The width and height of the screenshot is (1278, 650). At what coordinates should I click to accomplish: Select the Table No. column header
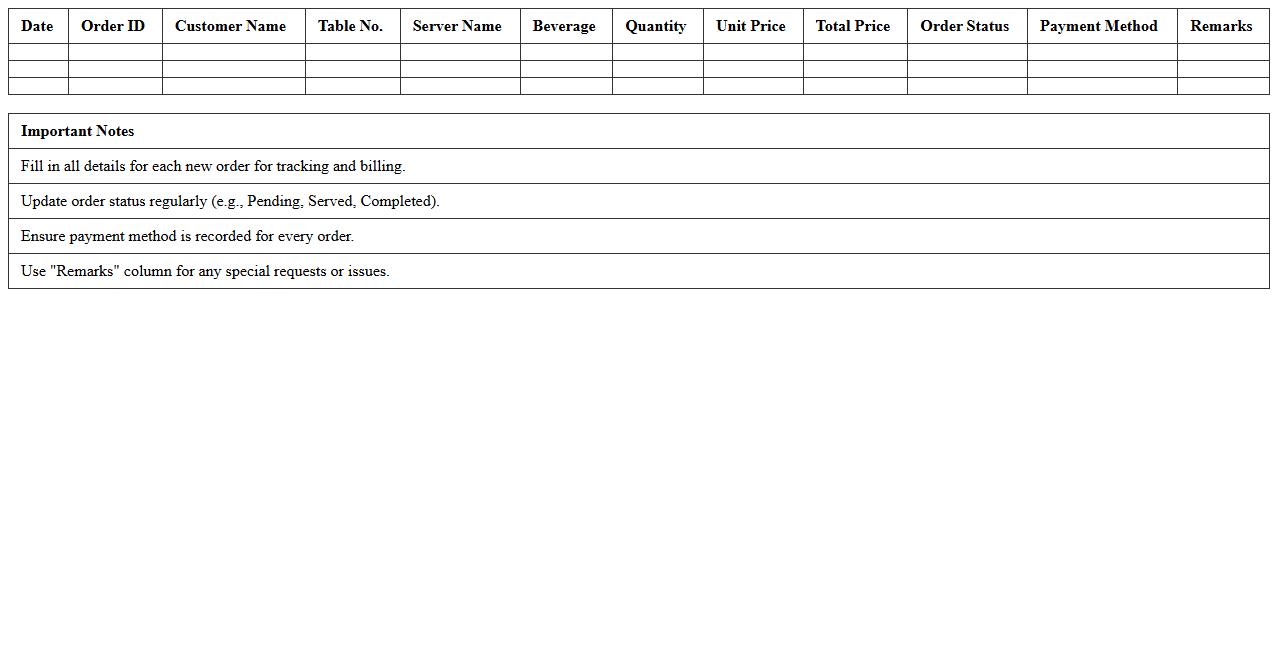point(350,26)
